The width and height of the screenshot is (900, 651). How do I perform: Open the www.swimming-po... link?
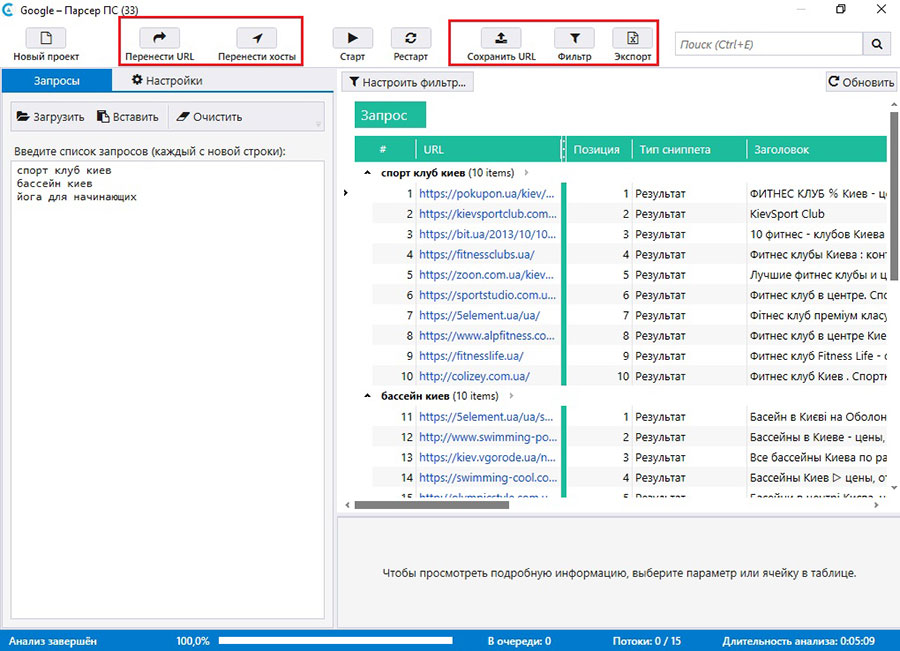pos(488,437)
